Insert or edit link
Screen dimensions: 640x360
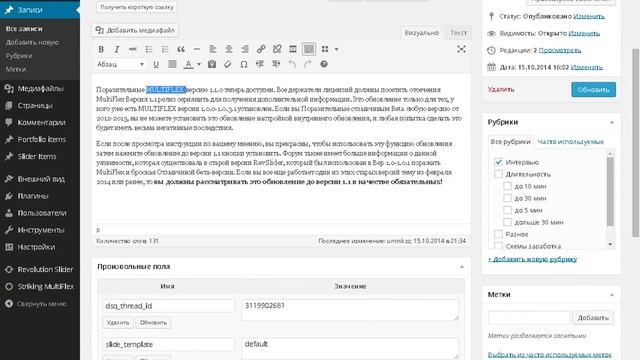coord(261,49)
